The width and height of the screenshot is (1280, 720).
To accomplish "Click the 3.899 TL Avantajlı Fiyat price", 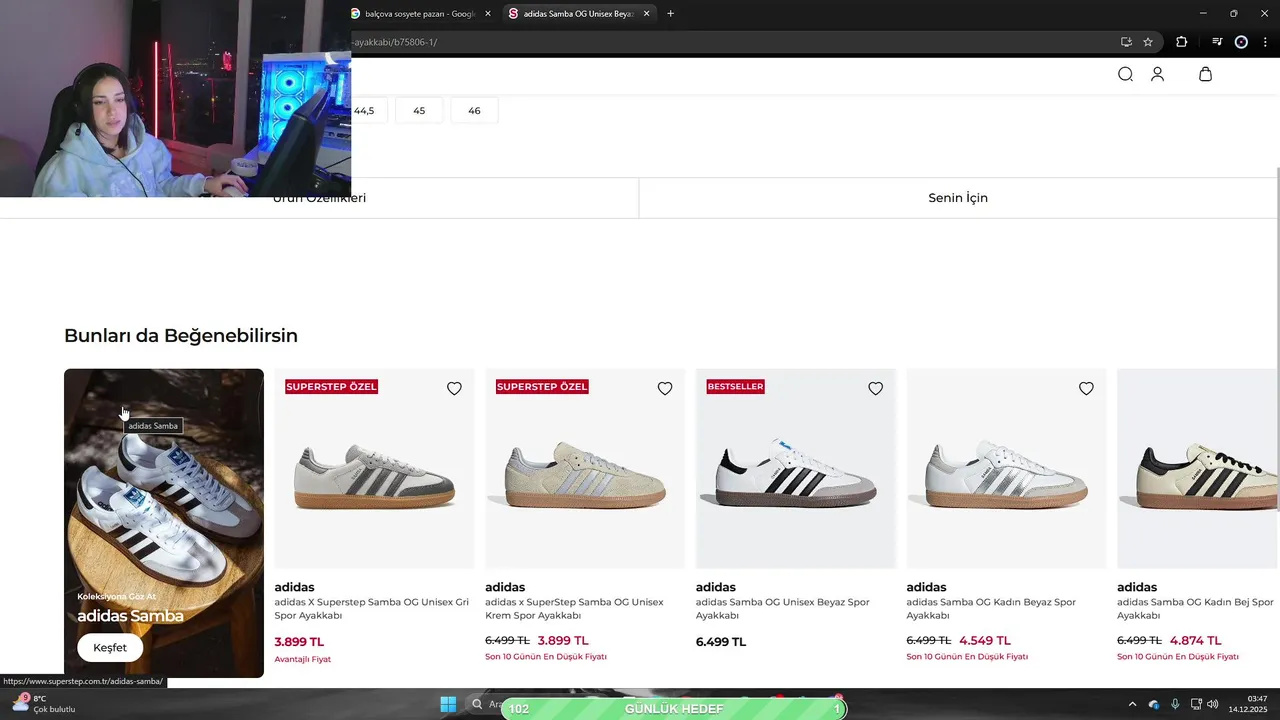I will tap(299, 642).
